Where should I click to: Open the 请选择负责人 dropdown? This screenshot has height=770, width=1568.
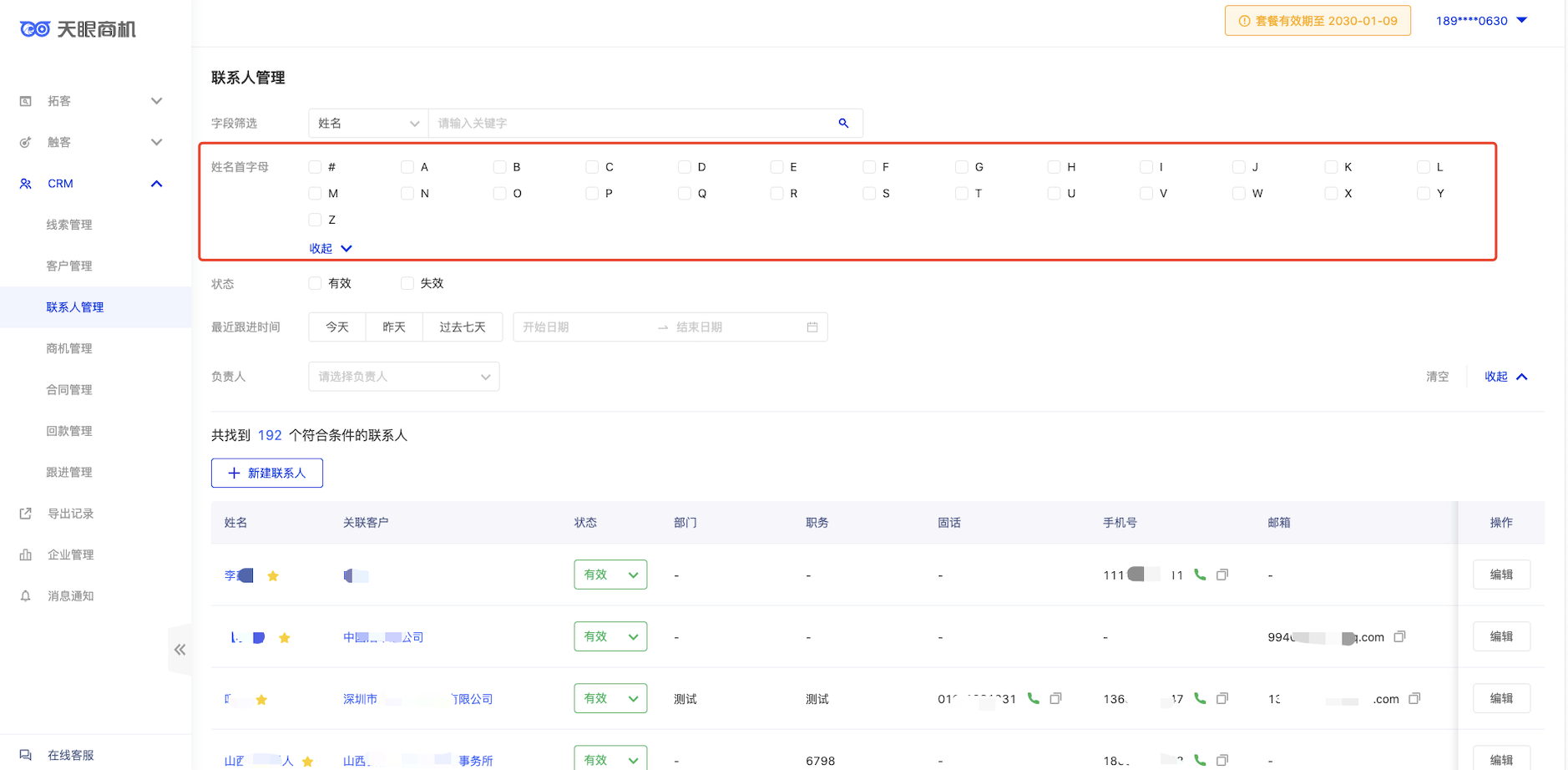click(404, 377)
